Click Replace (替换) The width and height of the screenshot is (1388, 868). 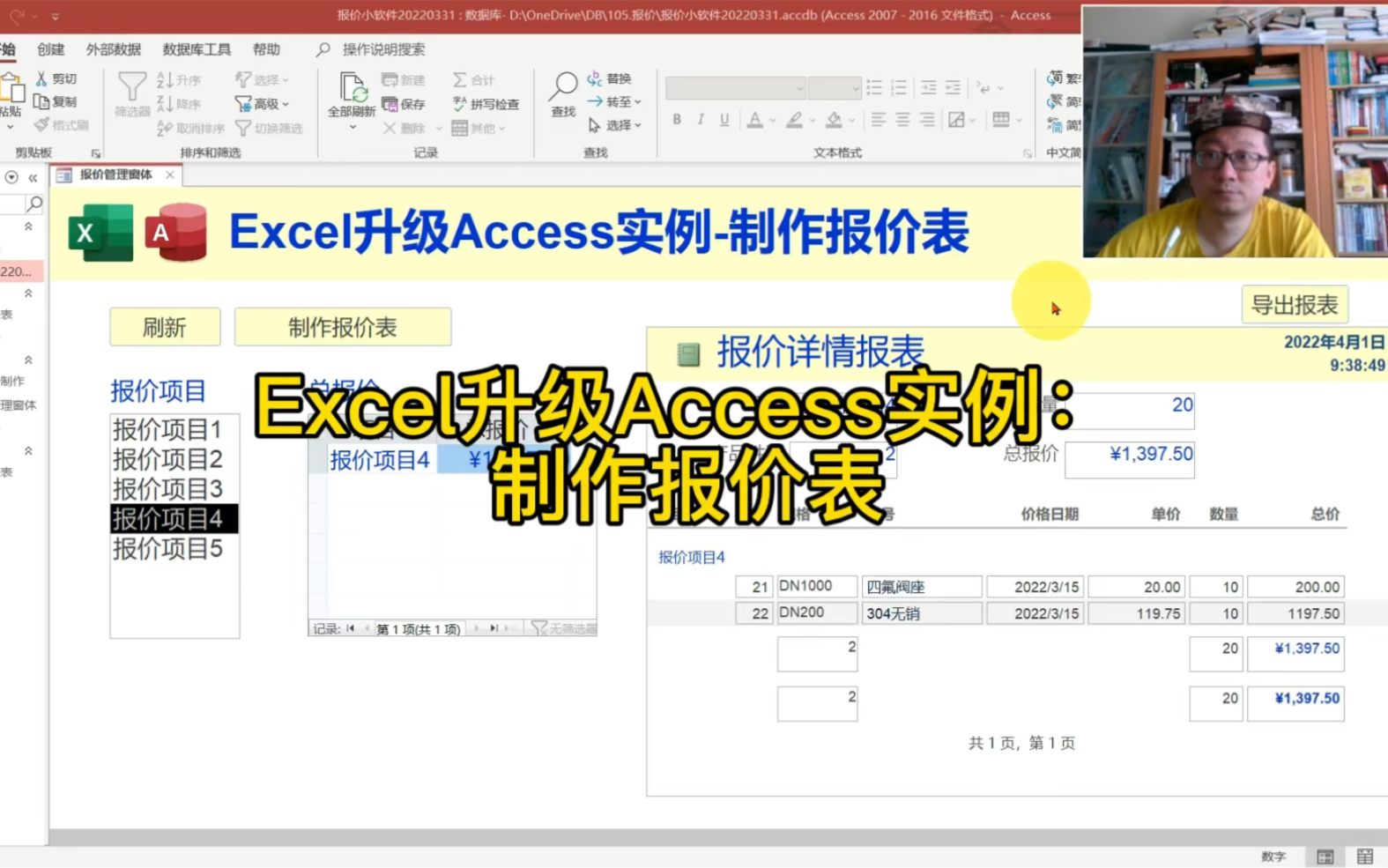[x=610, y=78]
